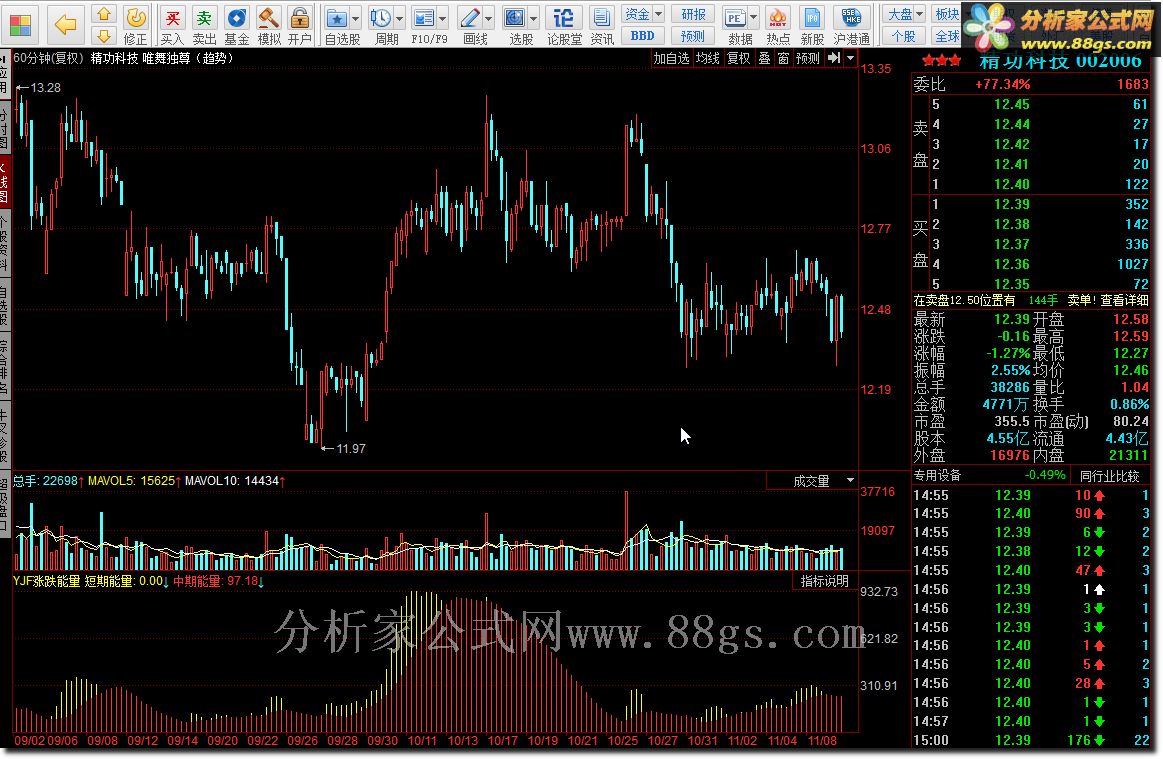Click the 09/30 date on time axis
Screen dimensions: 1163x759
coord(382,740)
